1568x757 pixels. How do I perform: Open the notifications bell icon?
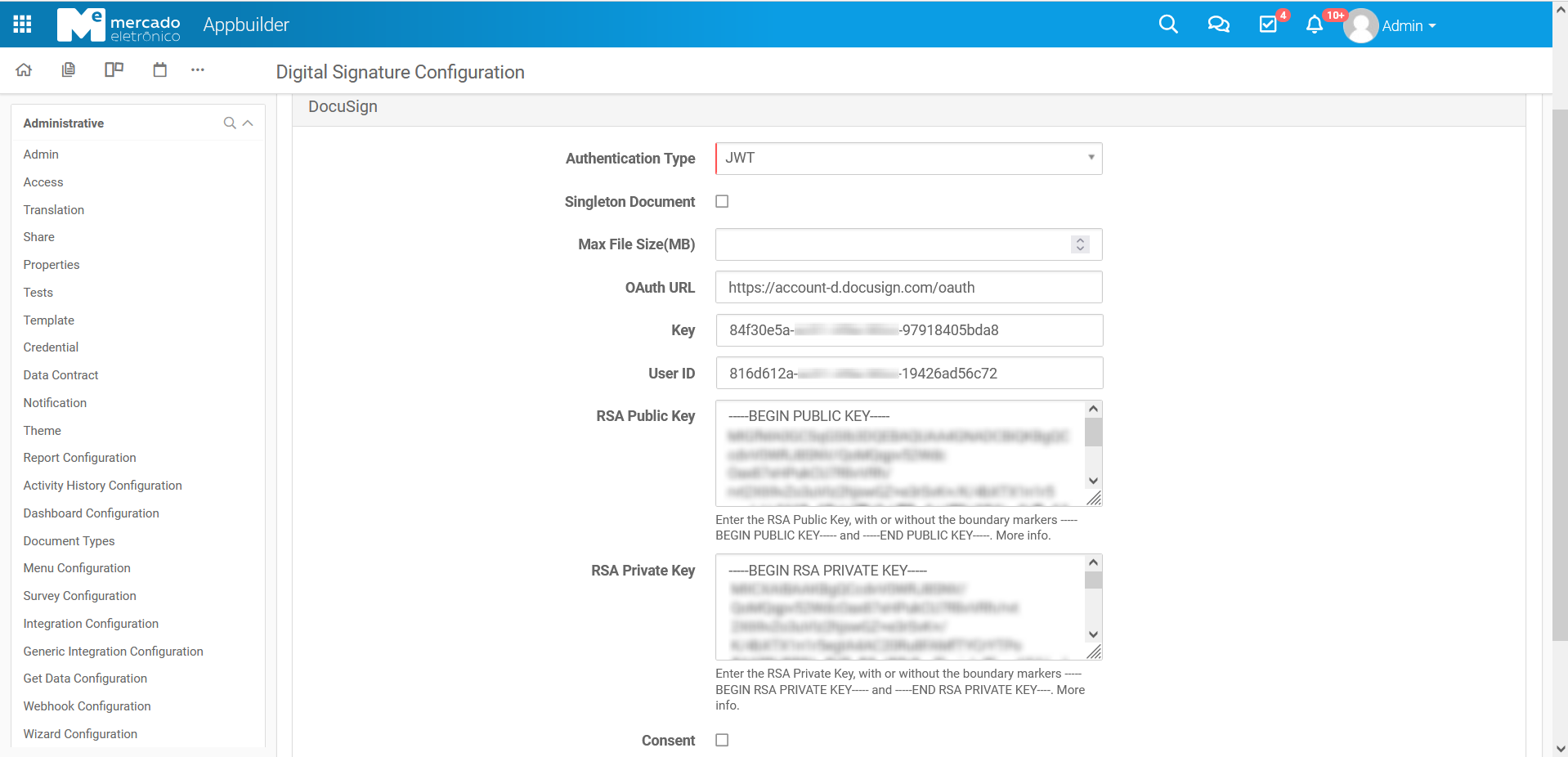pyautogui.click(x=1314, y=25)
